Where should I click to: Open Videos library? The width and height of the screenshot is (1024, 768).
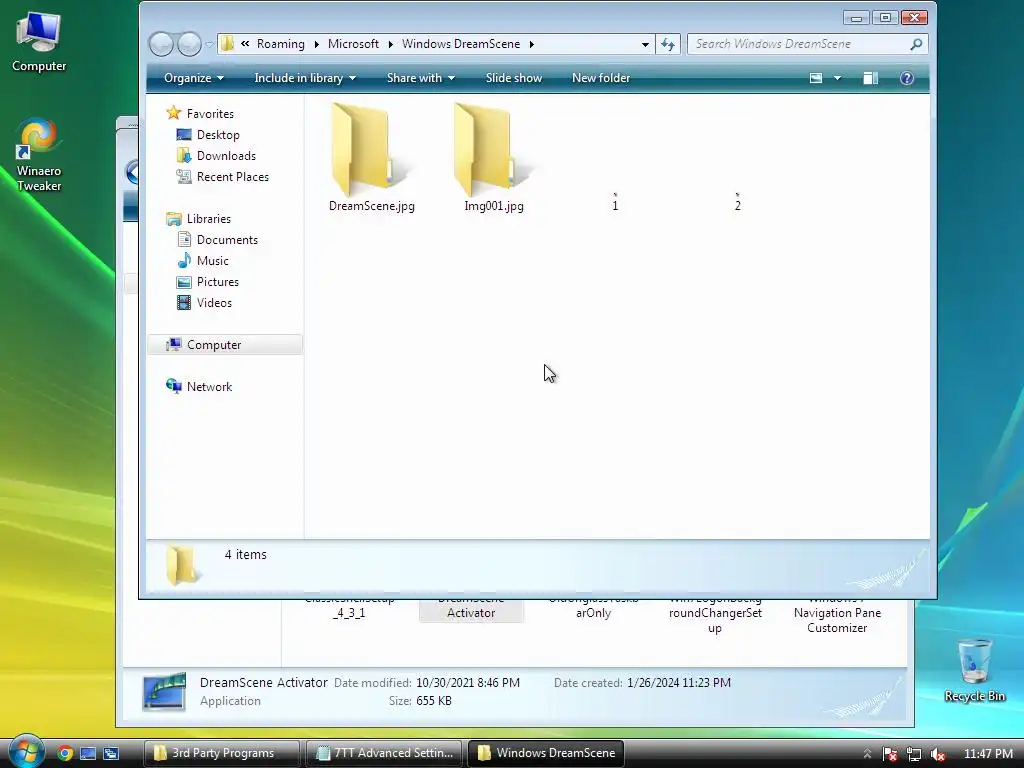click(x=214, y=302)
